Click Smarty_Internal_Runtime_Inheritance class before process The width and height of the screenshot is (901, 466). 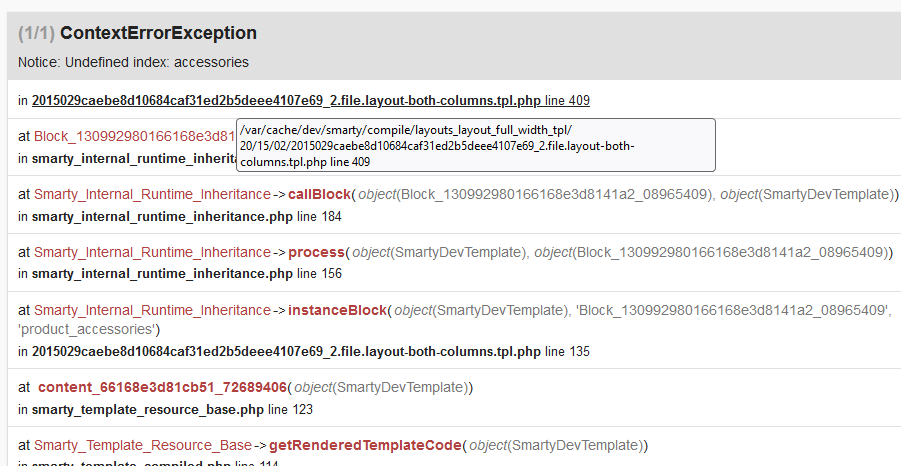tap(152, 252)
